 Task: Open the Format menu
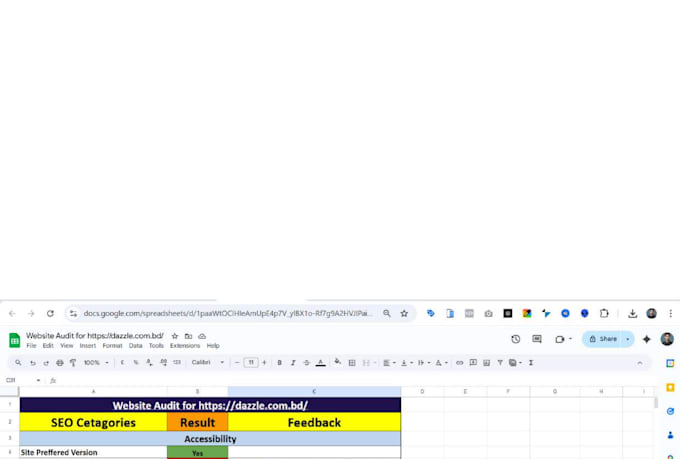click(112, 346)
